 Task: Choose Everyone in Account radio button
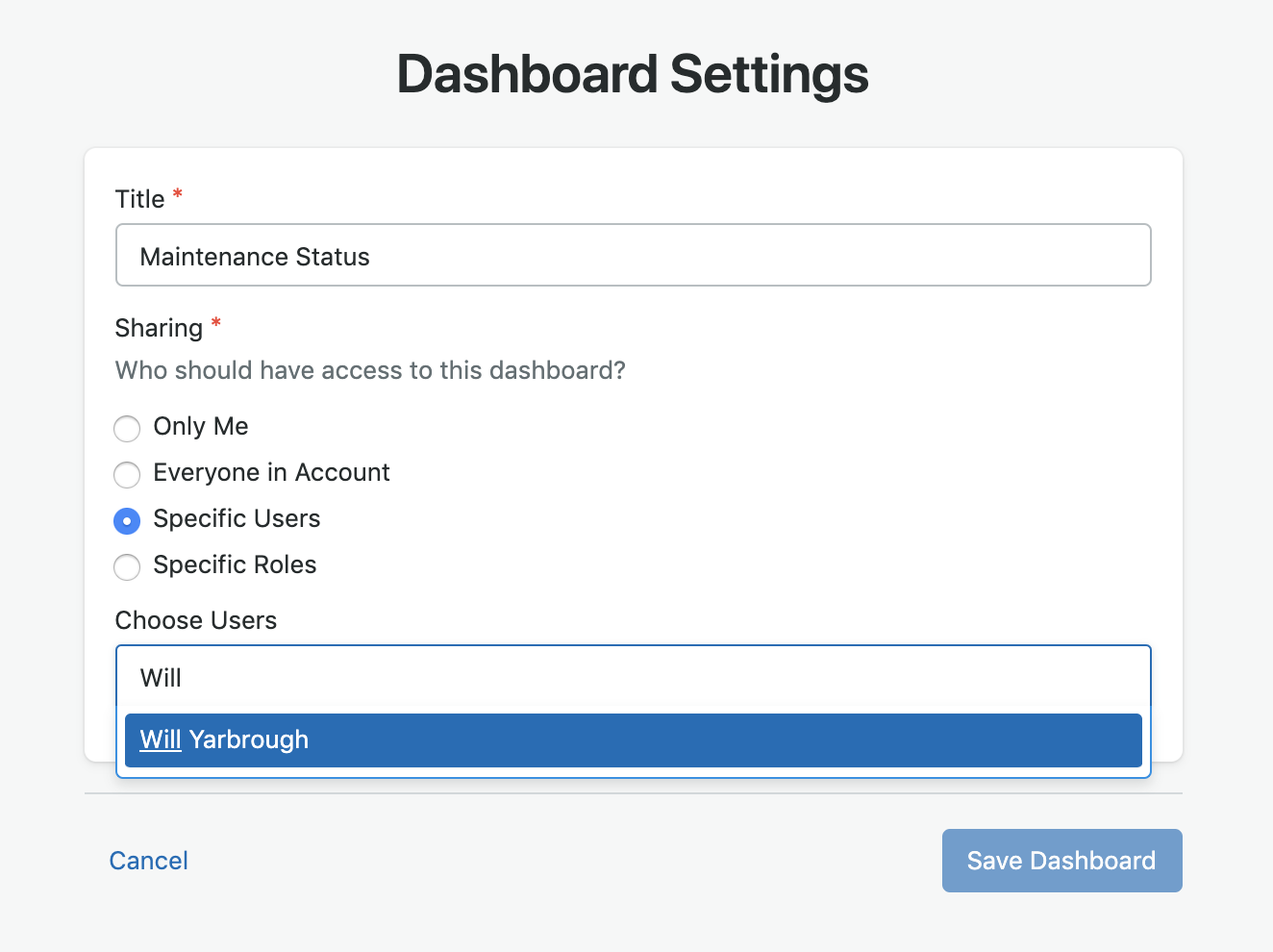pyautogui.click(x=127, y=474)
